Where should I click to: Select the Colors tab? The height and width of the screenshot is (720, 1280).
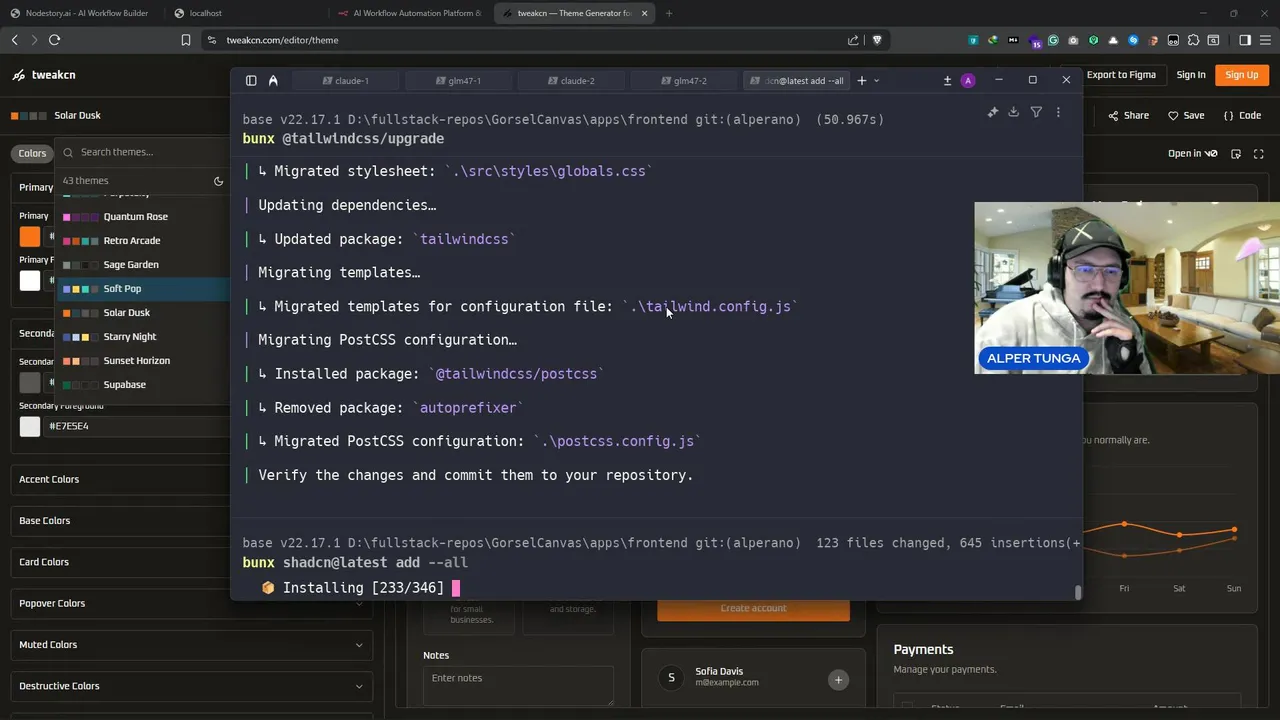(32, 153)
